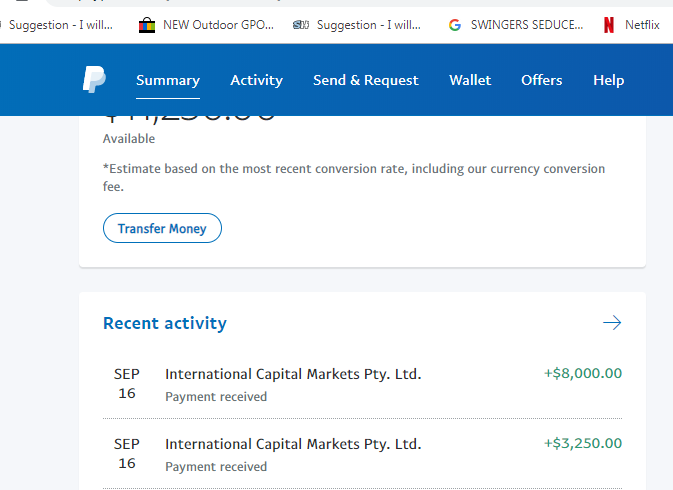The image size is (673, 490).
Task: Open the first International Capital Markets payment
Action: [293, 374]
